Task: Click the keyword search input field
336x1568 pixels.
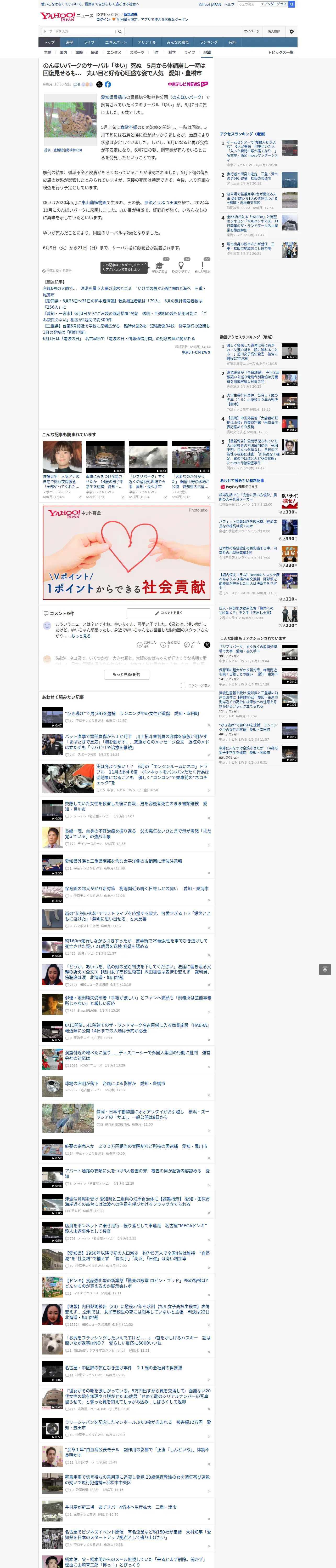Action: click(79, 31)
